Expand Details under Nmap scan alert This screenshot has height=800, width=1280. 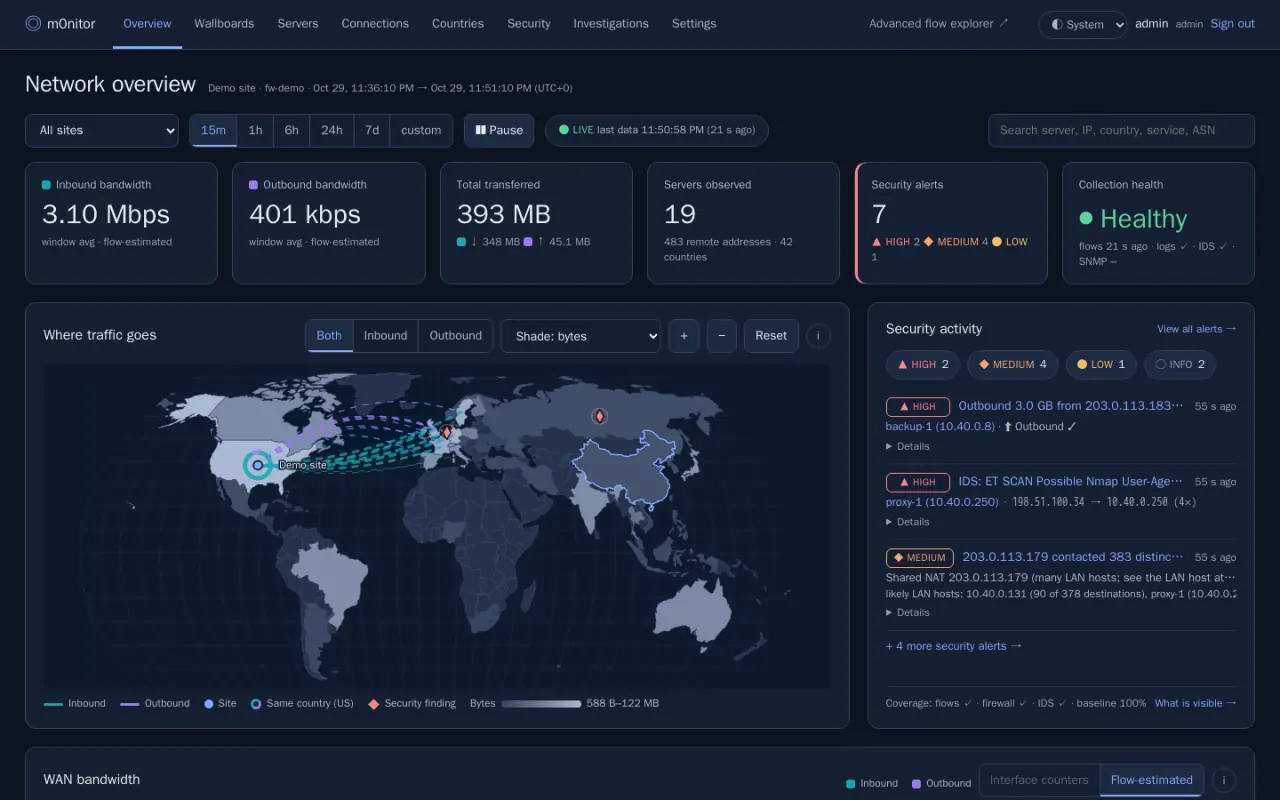(x=908, y=522)
